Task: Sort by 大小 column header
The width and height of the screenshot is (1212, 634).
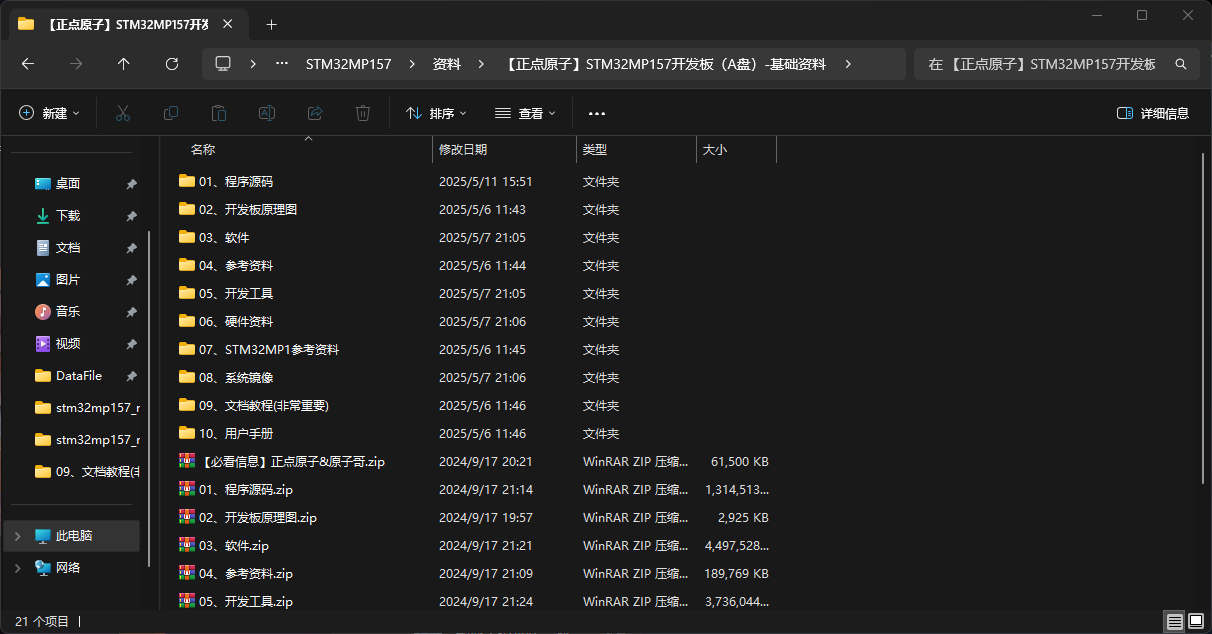Action: click(x=715, y=150)
